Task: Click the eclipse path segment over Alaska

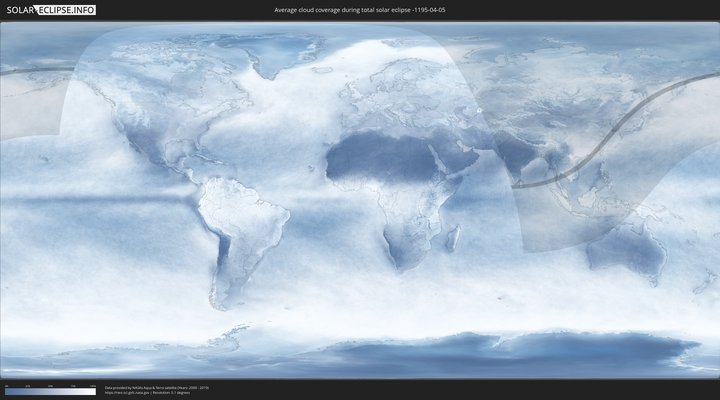Action: pyautogui.click(x=37, y=70)
